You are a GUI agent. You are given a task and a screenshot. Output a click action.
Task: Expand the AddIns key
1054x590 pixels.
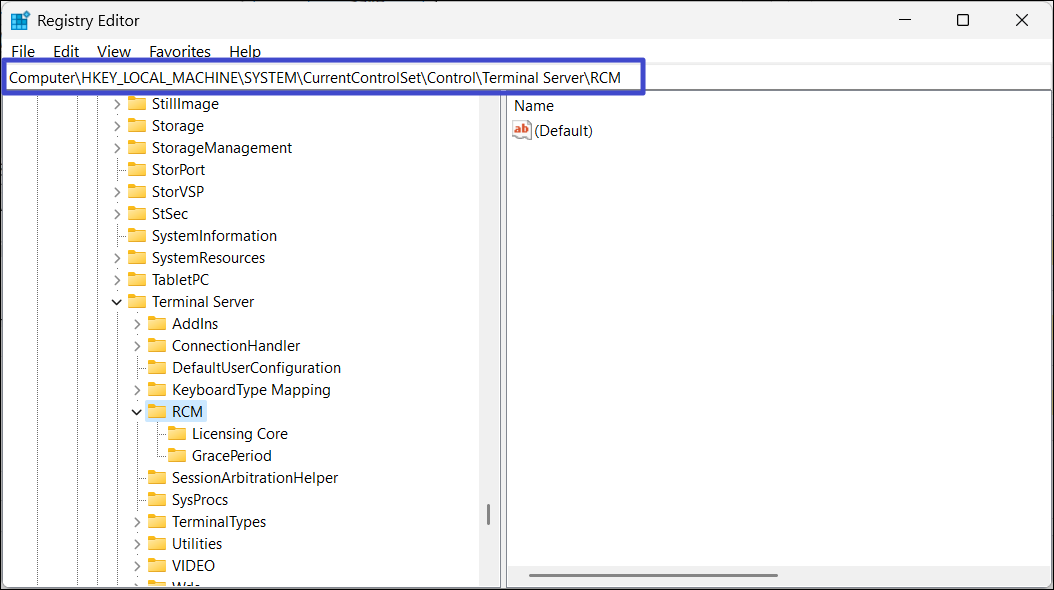[x=137, y=324]
